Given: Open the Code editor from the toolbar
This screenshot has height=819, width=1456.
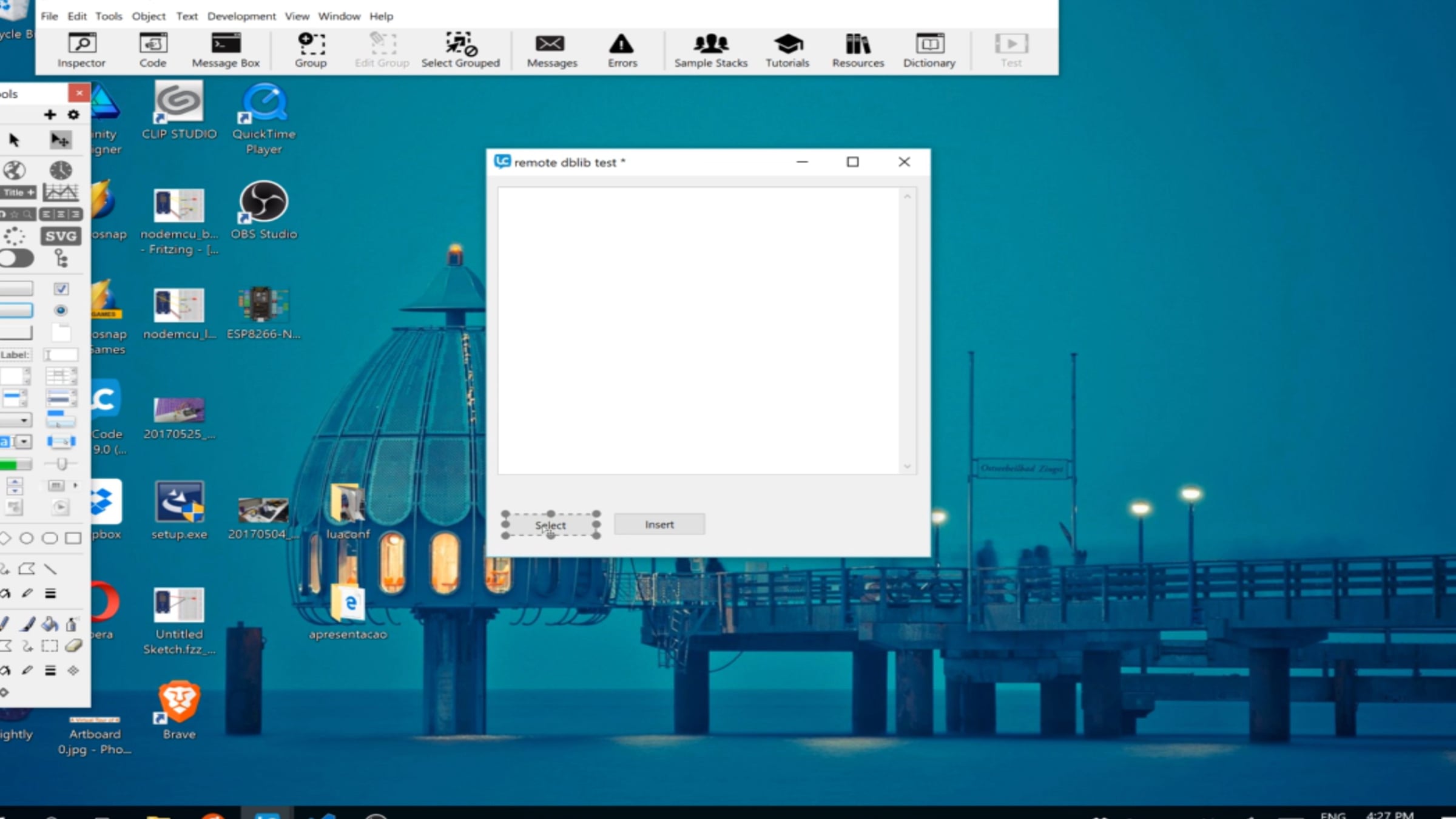Looking at the screenshot, I should click(x=153, y=50).
